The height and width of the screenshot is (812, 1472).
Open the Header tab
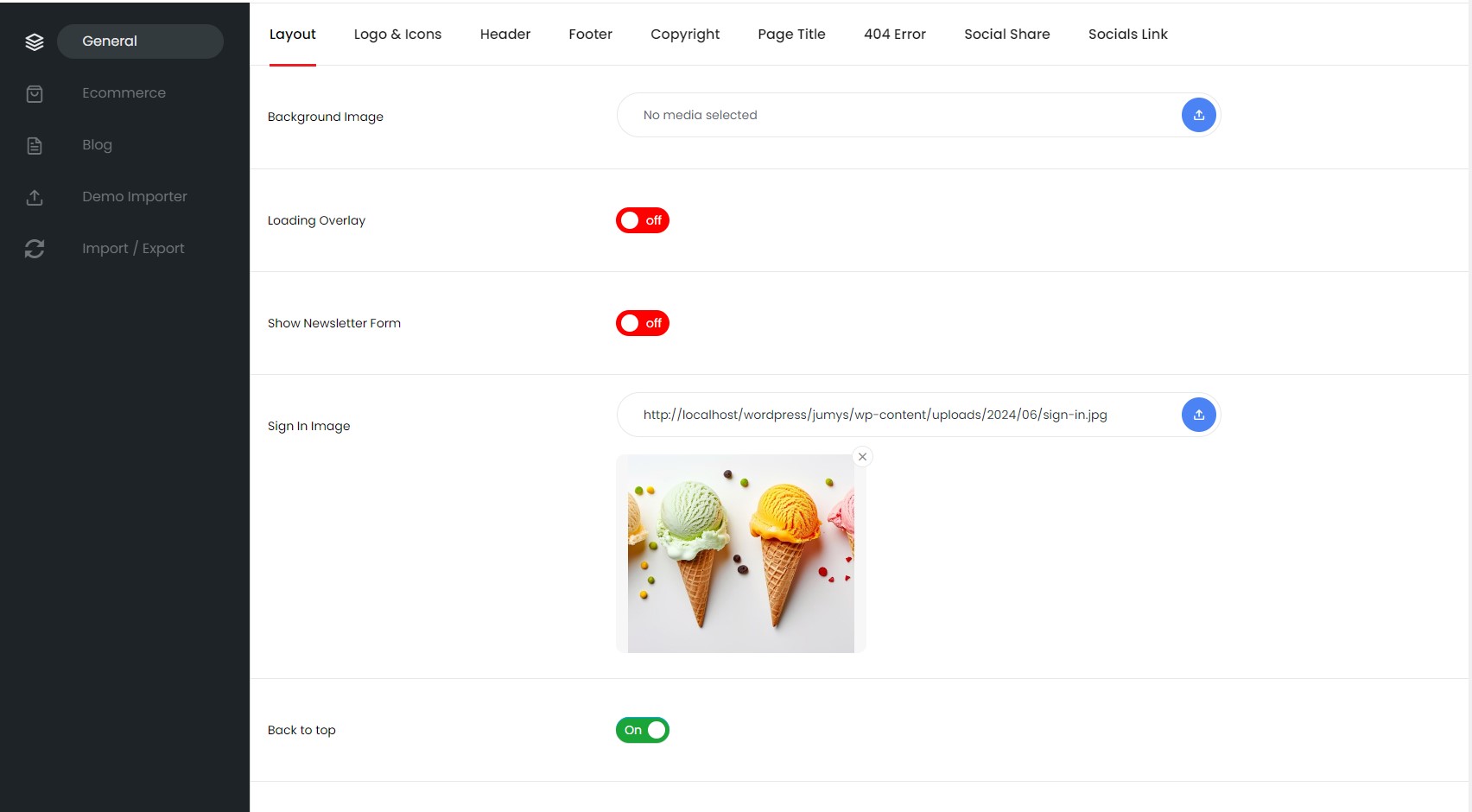pyautogui.click(x=505, y=35)
